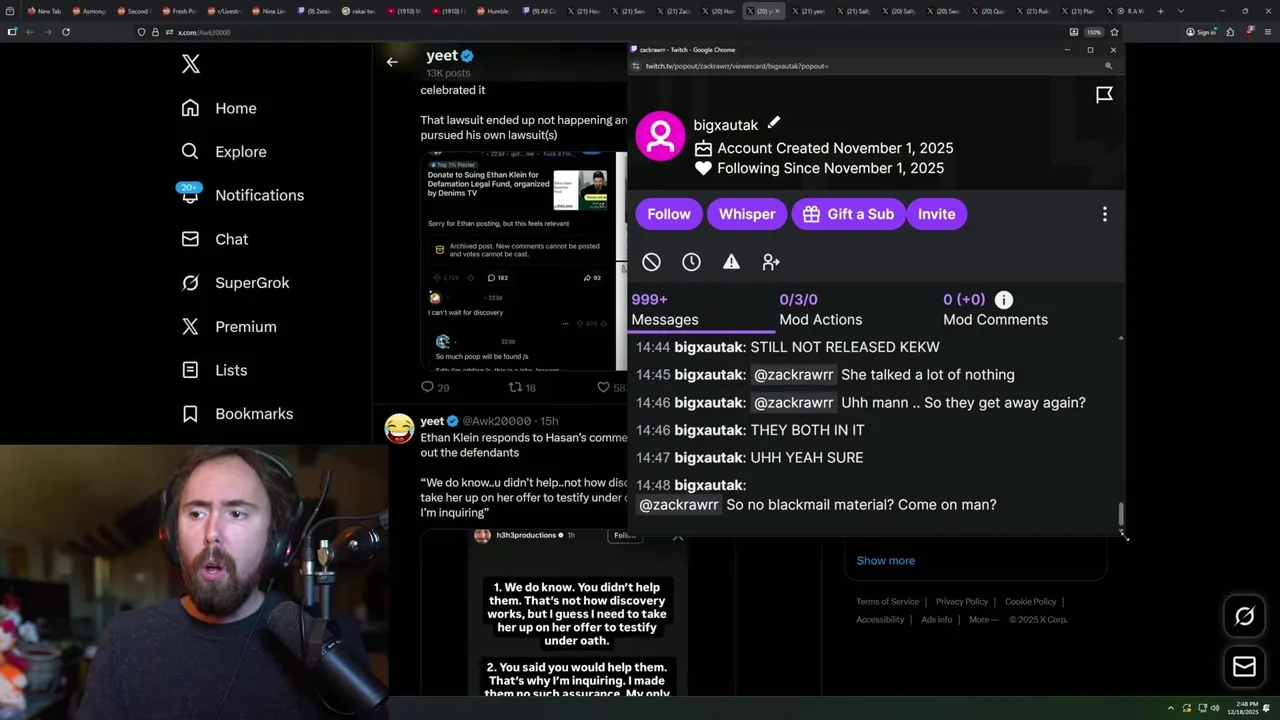Click bigxautak name on 14:44 message
The height and width of the screenshot is (720, 1280).
709,347
